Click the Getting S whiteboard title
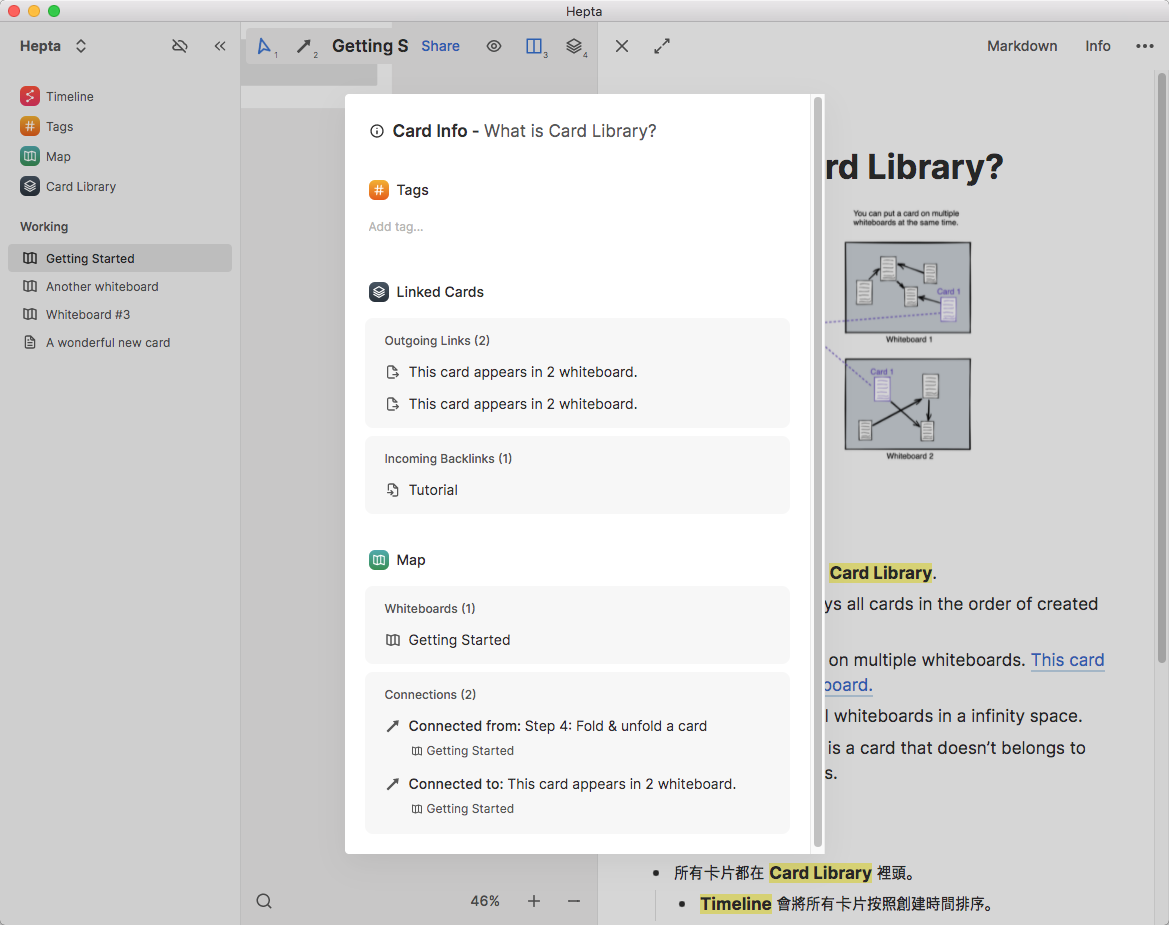Screen dimensions: 1169x925 (x=370, y=46)
